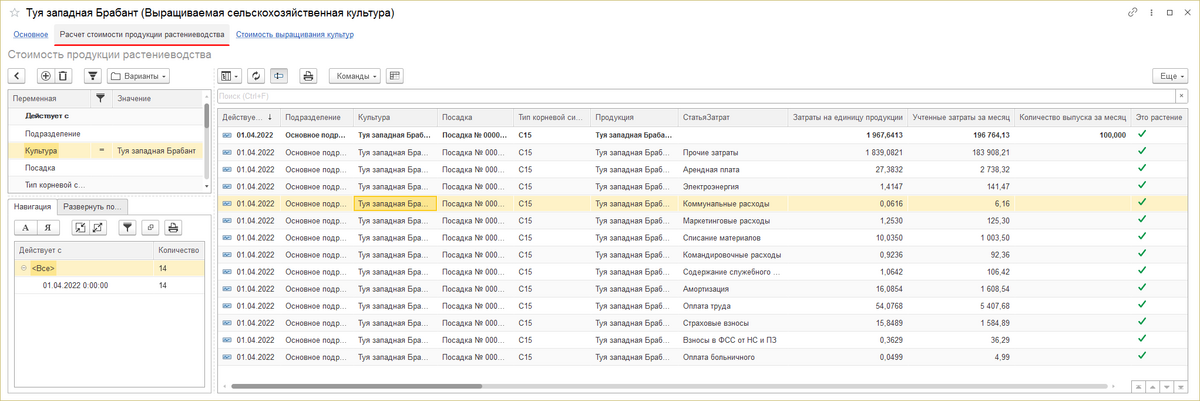This screenshot has width=1200, height=401.
Task: Toggle the checkmark in Оплата больничного row
Action: click(x=1142, y=357)
